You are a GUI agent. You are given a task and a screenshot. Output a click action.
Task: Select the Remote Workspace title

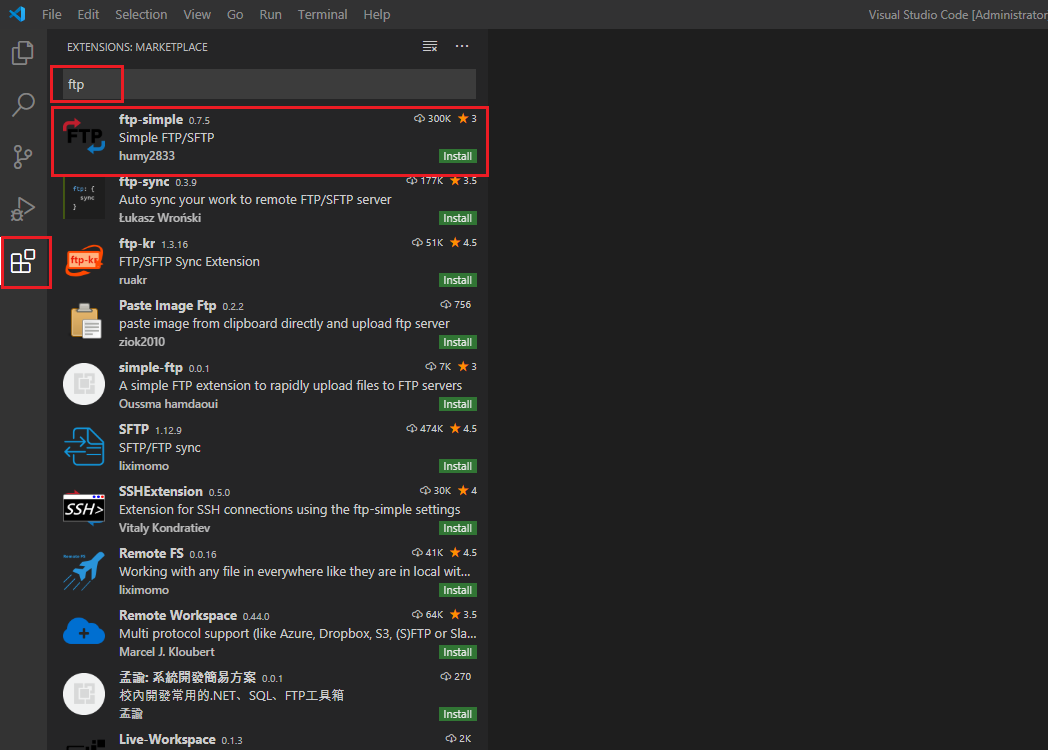point(178,616)
